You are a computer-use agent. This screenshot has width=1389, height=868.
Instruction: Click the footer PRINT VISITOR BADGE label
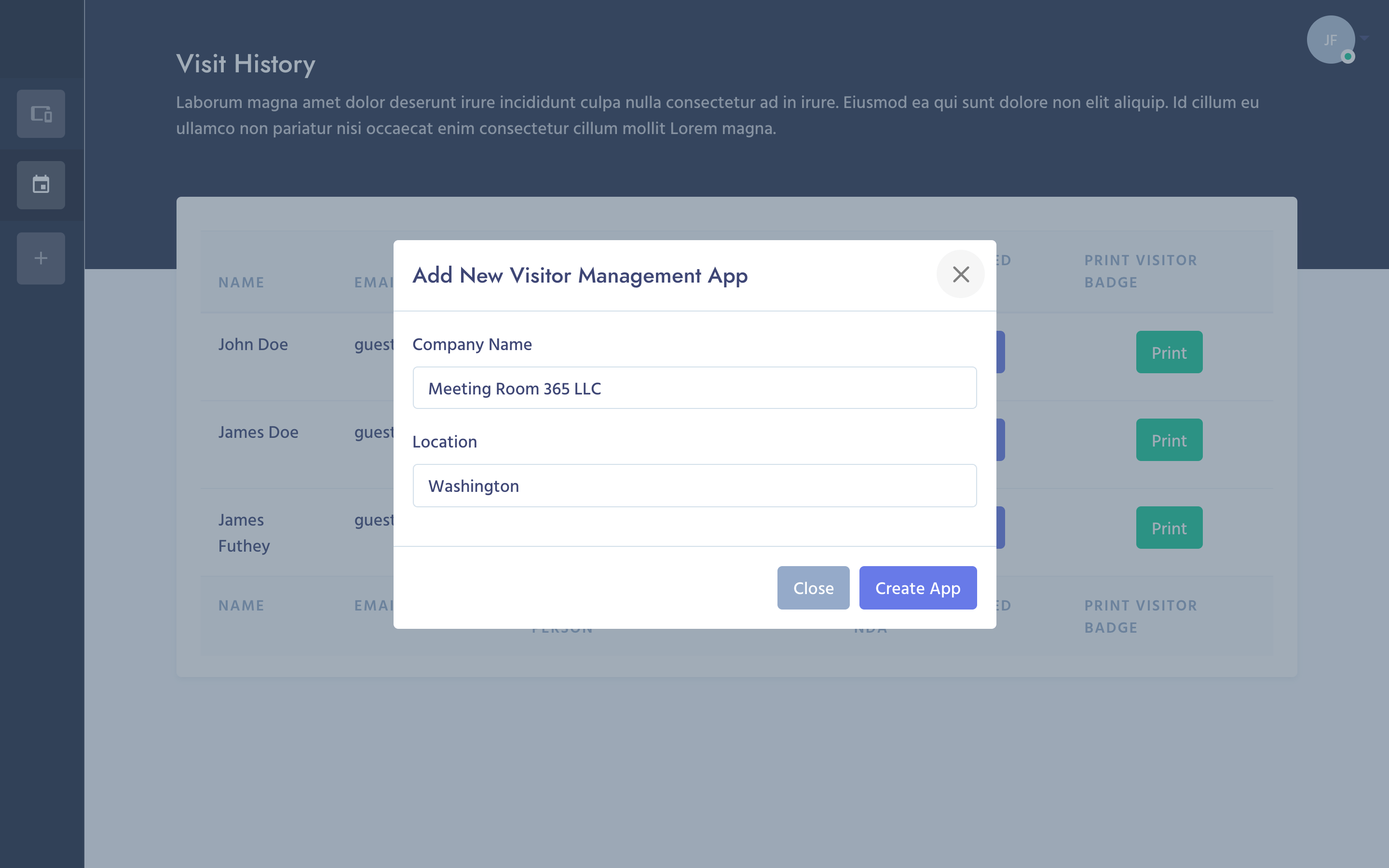tap(1141, 617)
